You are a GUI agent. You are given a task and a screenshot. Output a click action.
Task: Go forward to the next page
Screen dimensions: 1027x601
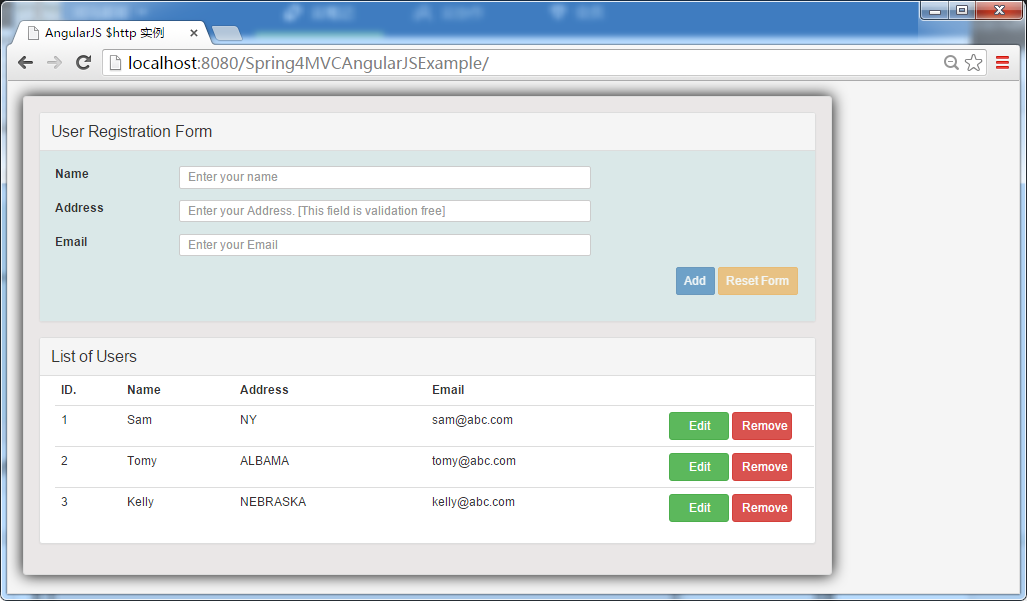(x=54, y=63)
